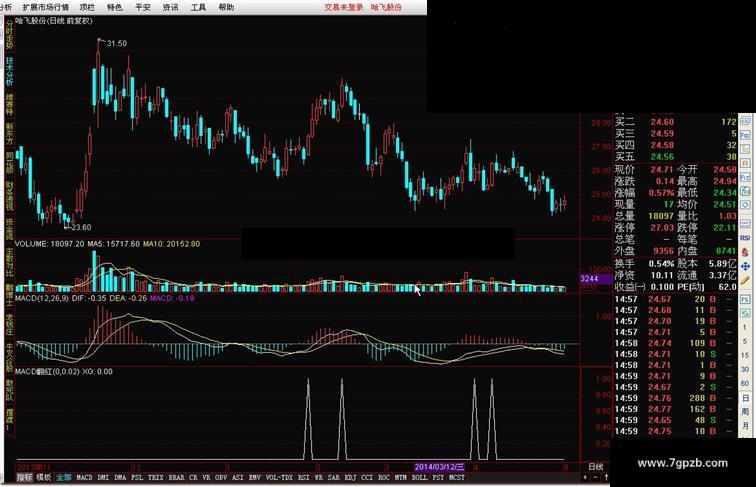Choose the EMV indicator tab

pyautogui.click(x=255, y=477)
